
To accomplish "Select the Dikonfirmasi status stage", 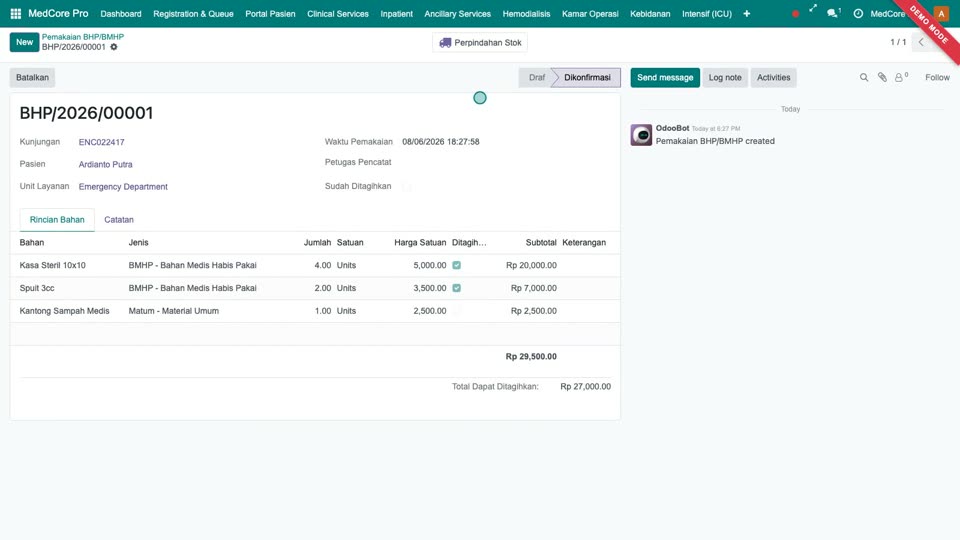I will tap(587, 78).
